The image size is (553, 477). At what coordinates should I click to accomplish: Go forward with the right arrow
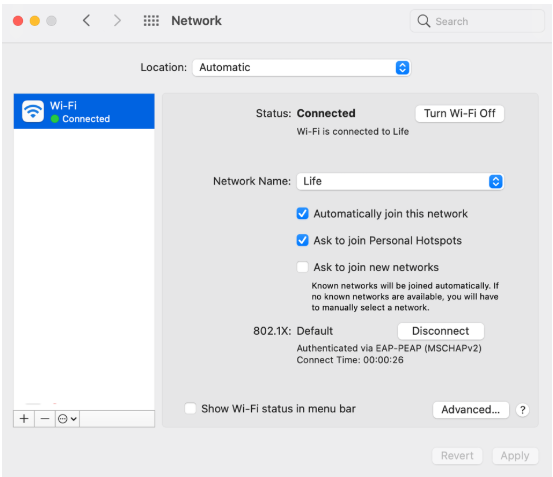[117, 20]
